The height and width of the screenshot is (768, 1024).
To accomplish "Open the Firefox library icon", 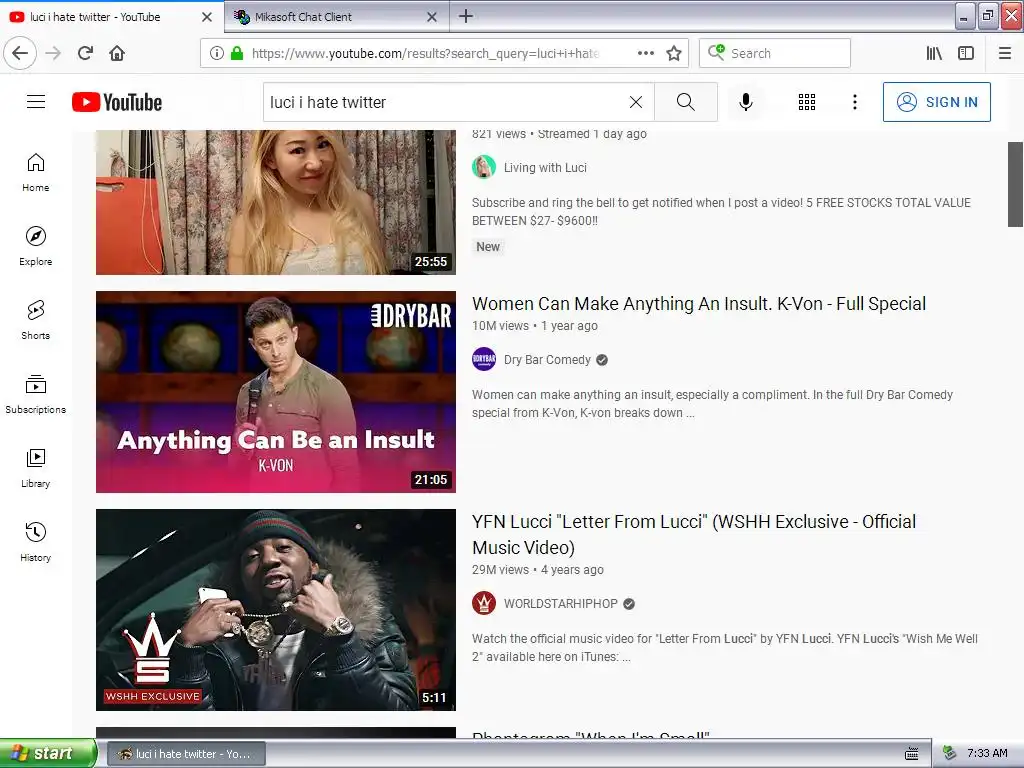I will [x=935, y=53].
